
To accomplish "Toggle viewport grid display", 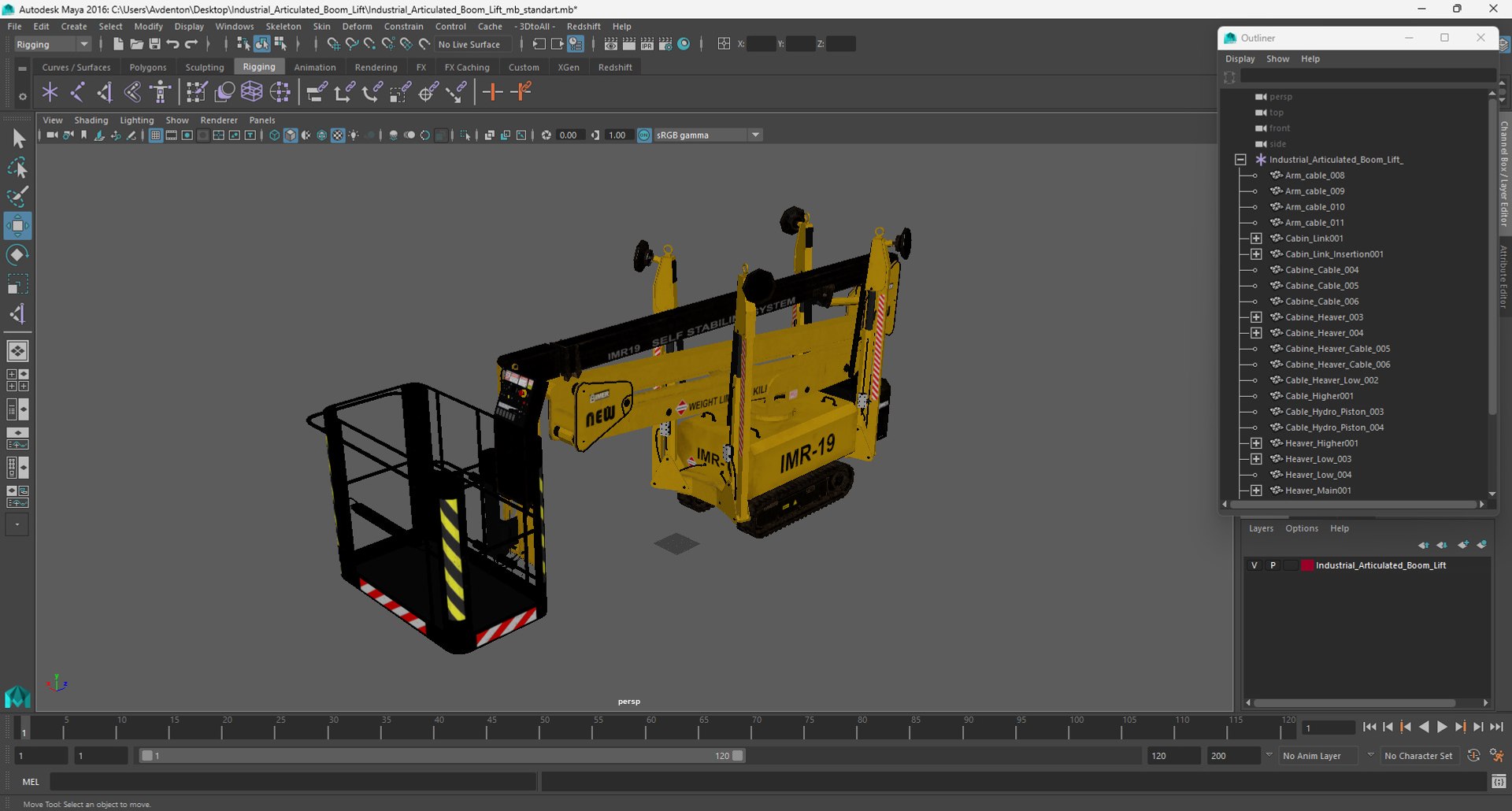I will click(x=155, y=135).
